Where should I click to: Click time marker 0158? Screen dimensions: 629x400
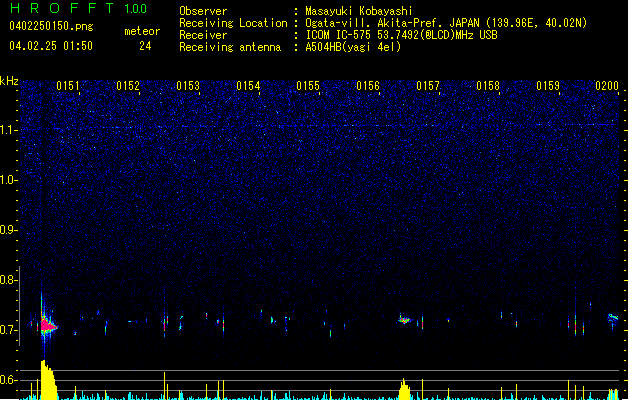pyautogui.click(x=488, y=86)
